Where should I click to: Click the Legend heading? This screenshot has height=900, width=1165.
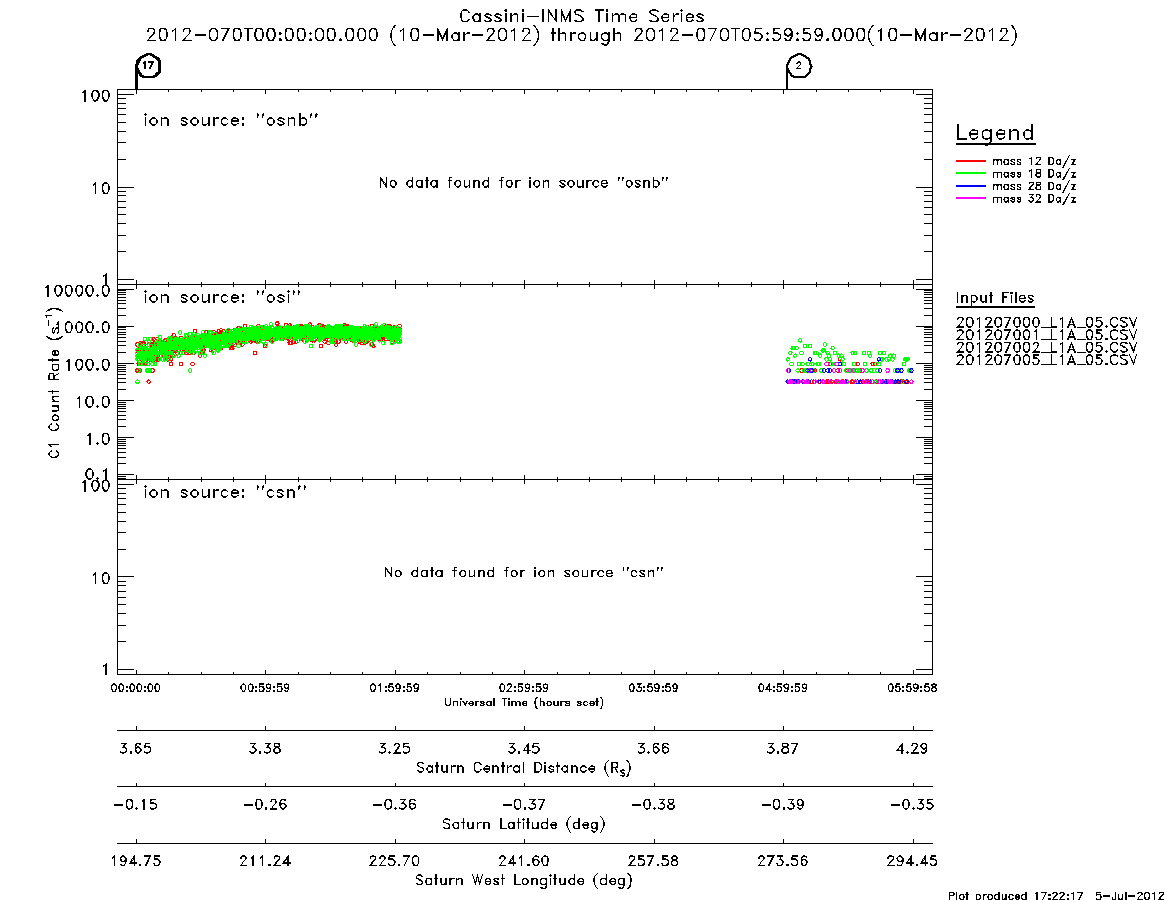(x=995, y=133)
